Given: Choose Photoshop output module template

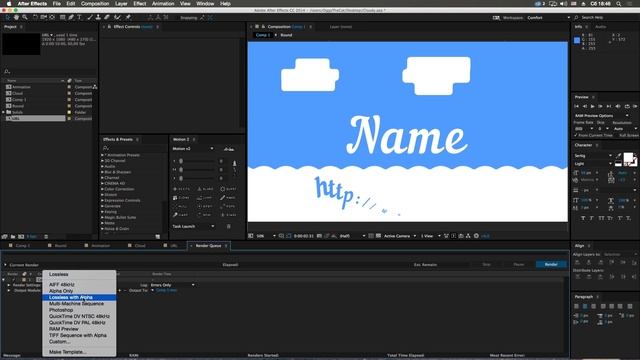Looking at the screenshot, I should click(x=79, y=310).
